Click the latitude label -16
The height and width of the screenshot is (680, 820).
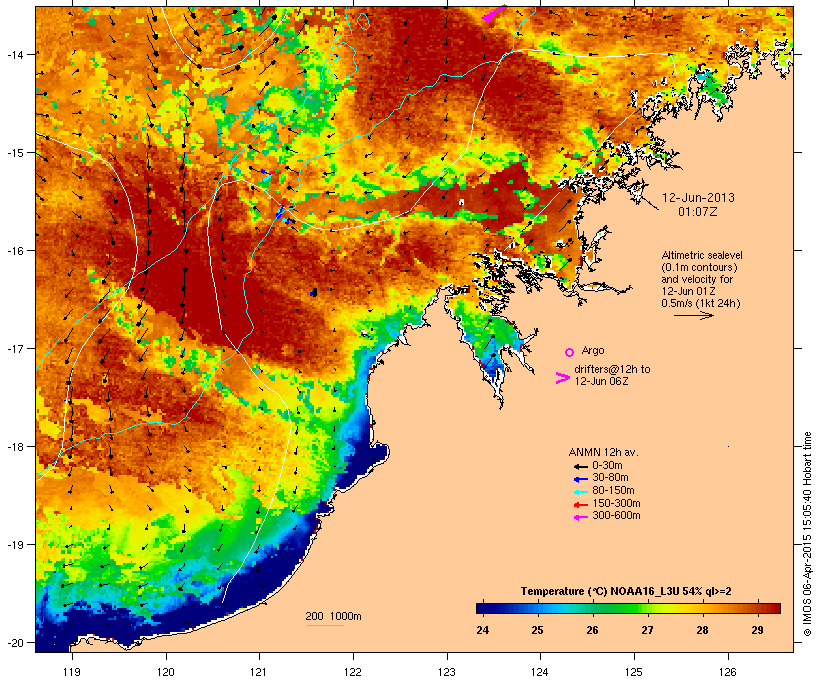[15, 251]
